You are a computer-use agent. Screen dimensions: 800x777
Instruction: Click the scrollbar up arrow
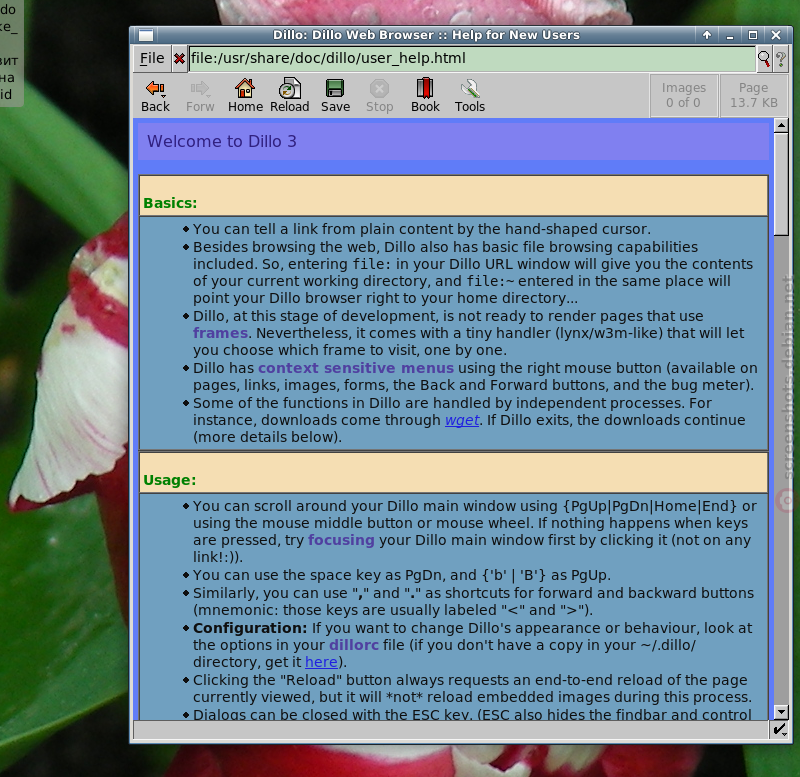(x=781, y=126)
